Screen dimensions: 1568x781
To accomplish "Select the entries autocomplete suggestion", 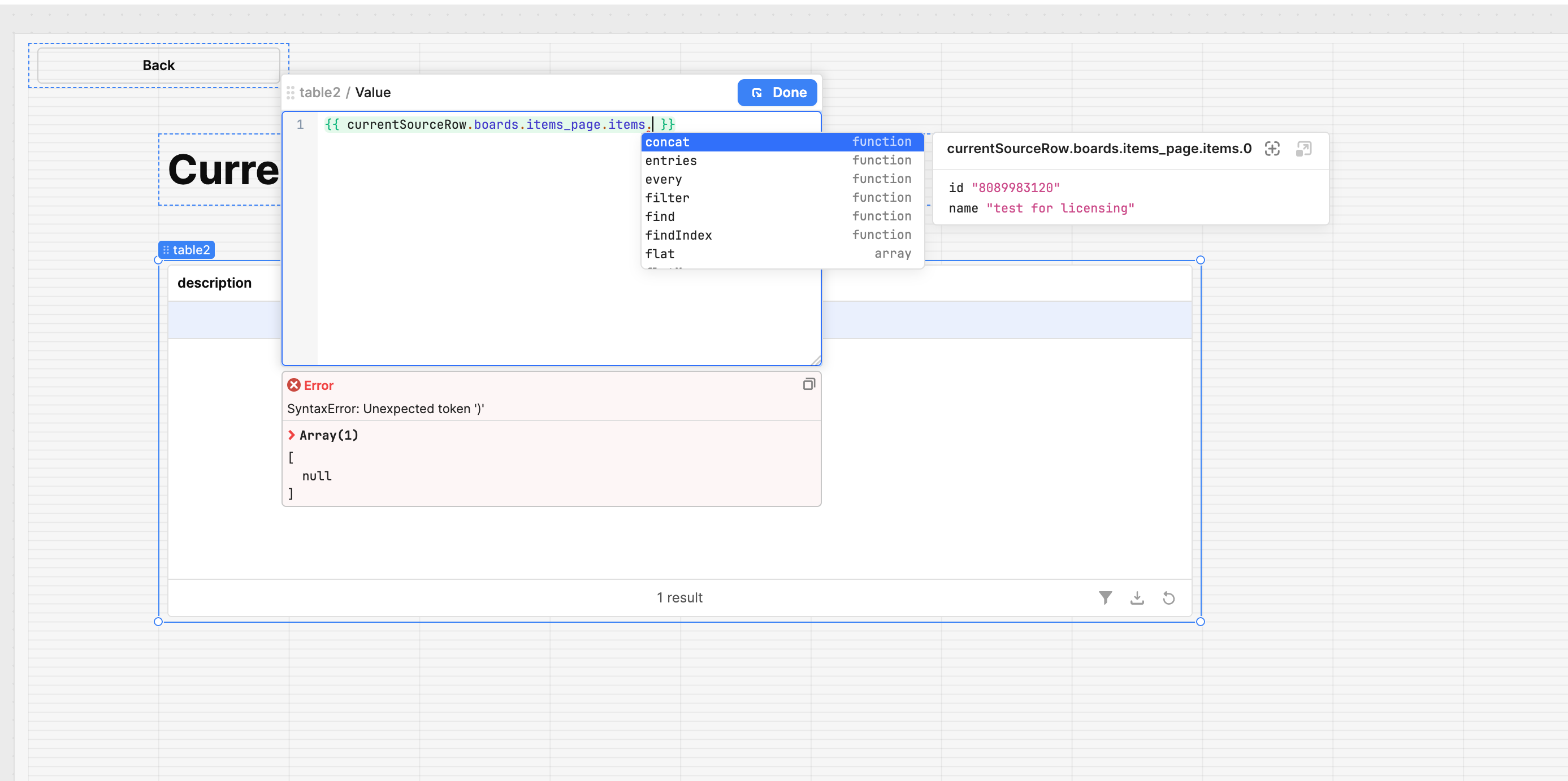I will [782, 160].
